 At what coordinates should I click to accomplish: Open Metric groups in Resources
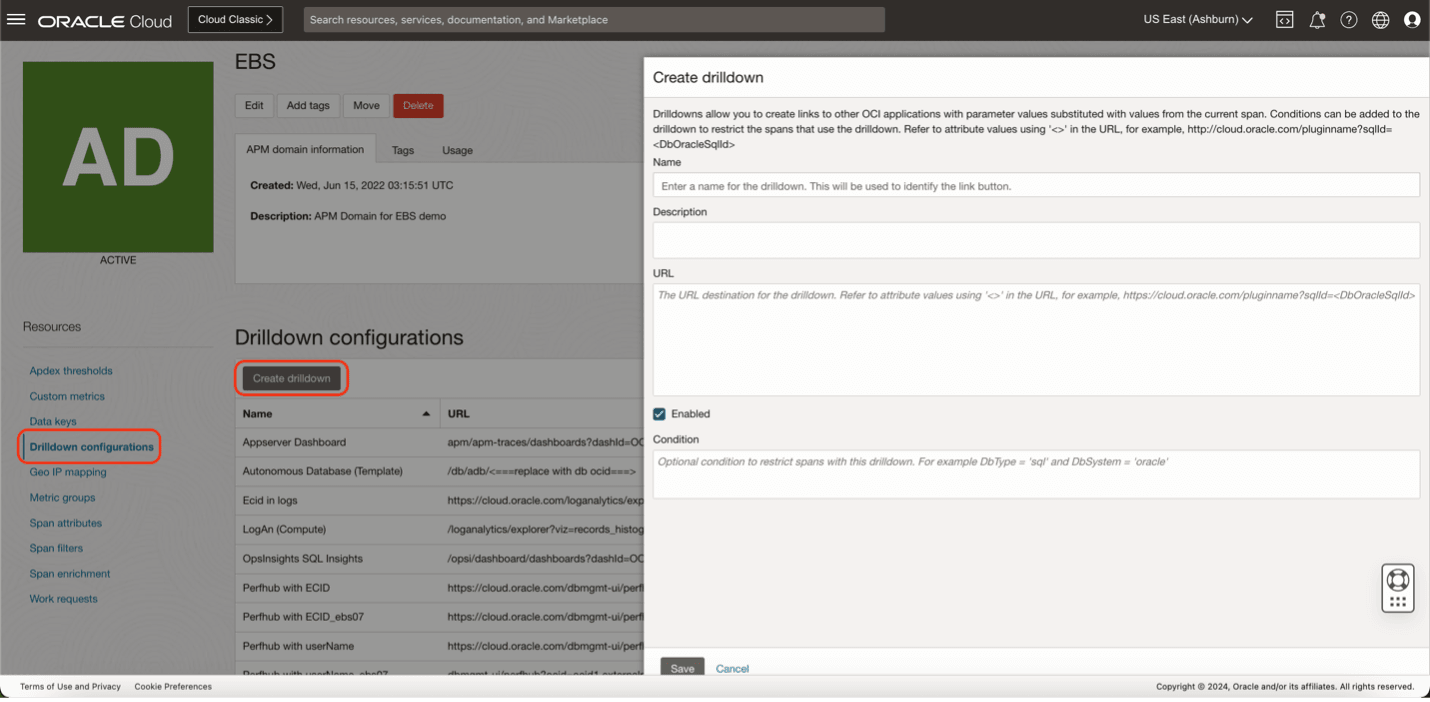(62, 498)
